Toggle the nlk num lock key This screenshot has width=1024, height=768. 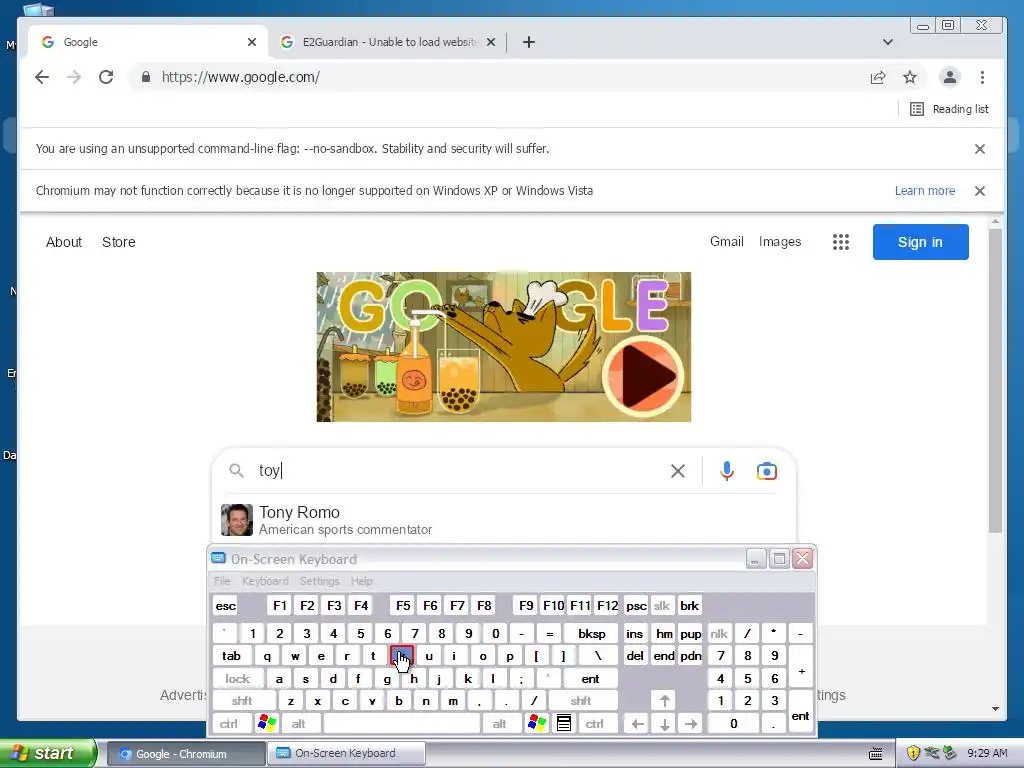pyautogui.click(x=719, y=633)
